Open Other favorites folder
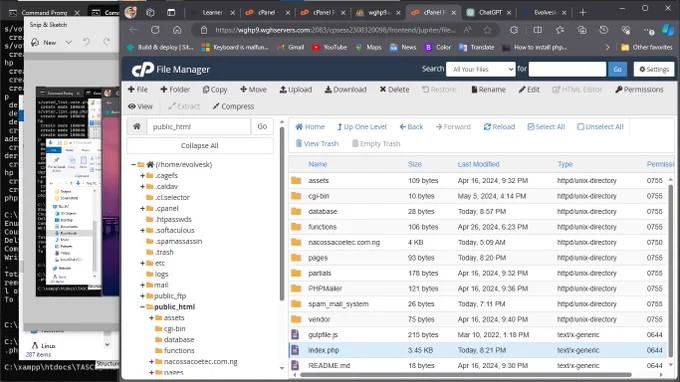This screenshot has height=382, width=680. 647,47
